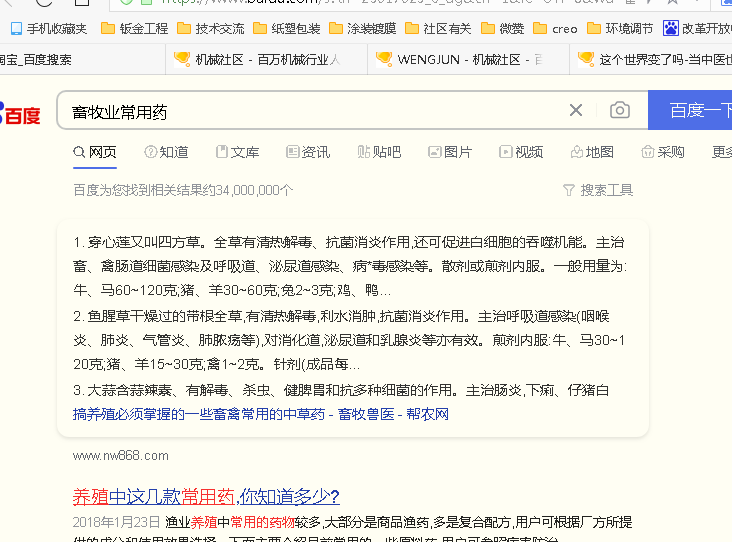Click the 百度一下 search button
This screenshot has height=542, width=732.
click(690, 111)
